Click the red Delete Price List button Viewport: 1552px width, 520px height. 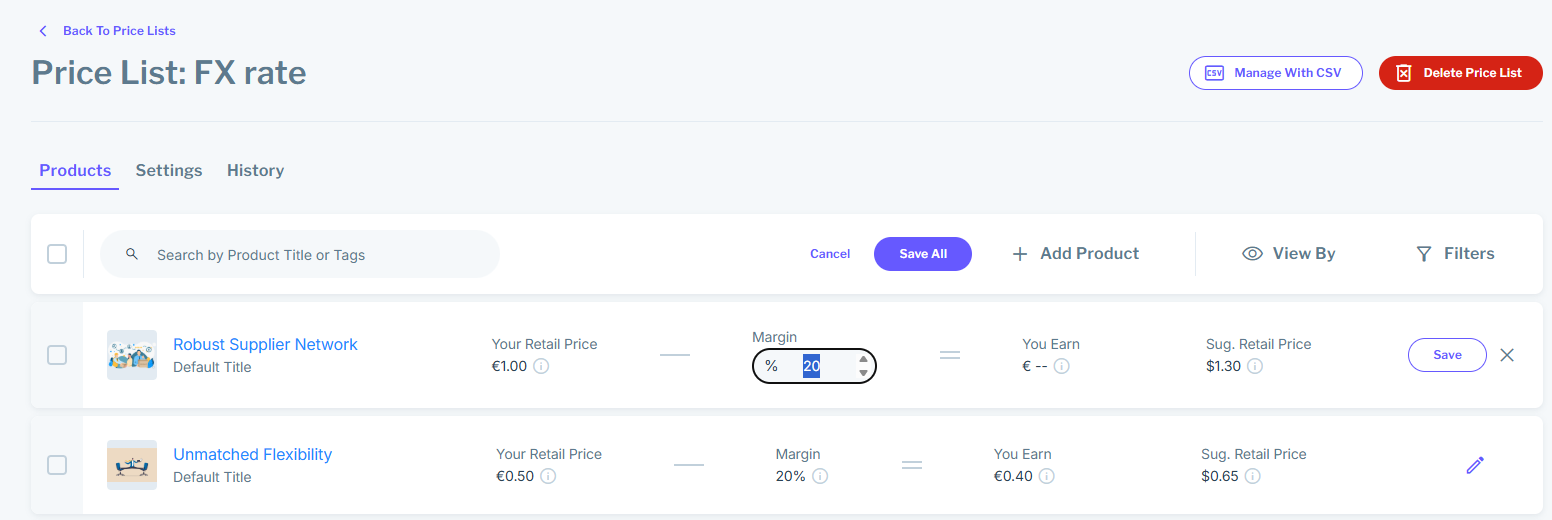(x=1460, y=73)
